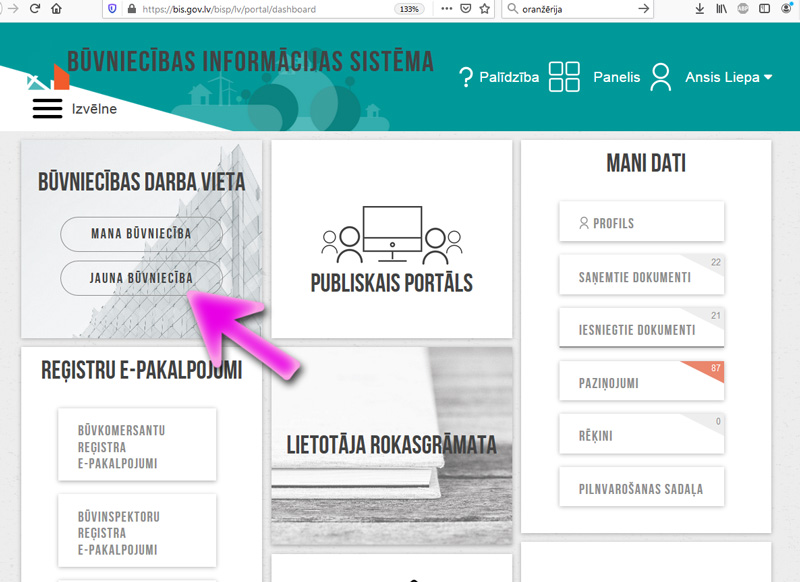Click the Palīdzība question mark icon

coord(465,77)
